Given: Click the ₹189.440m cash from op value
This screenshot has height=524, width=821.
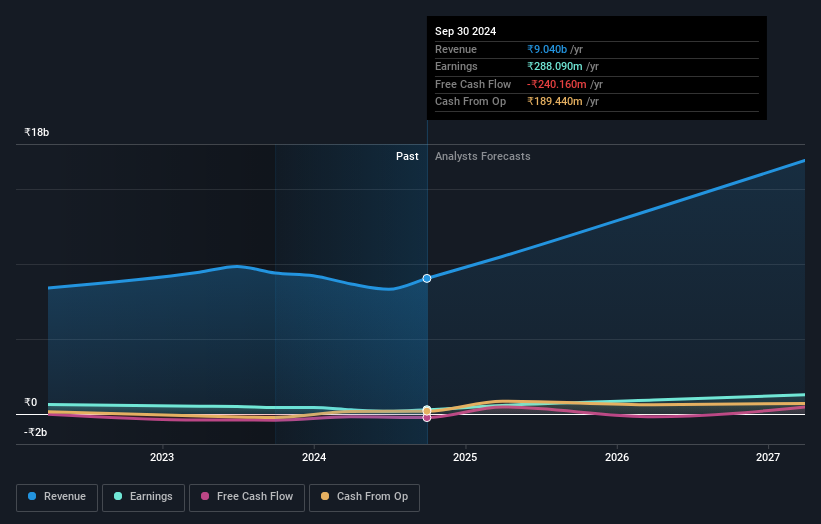Looking at the screenshot, I should (554, 102).
